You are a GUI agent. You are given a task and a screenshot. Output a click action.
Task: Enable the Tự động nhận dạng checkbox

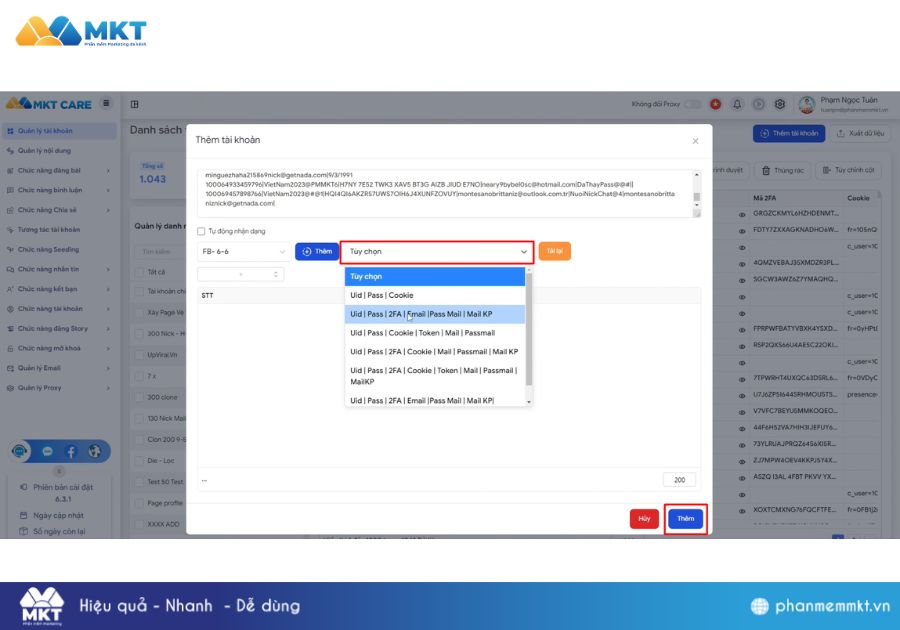tap(201, 231)
